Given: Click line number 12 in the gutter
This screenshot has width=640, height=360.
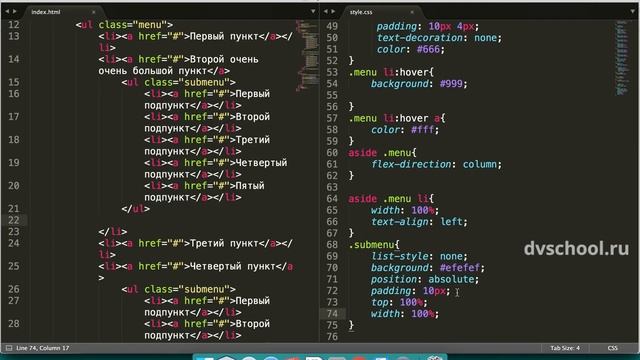Looking at the screenshot, I should coord(13,25).
